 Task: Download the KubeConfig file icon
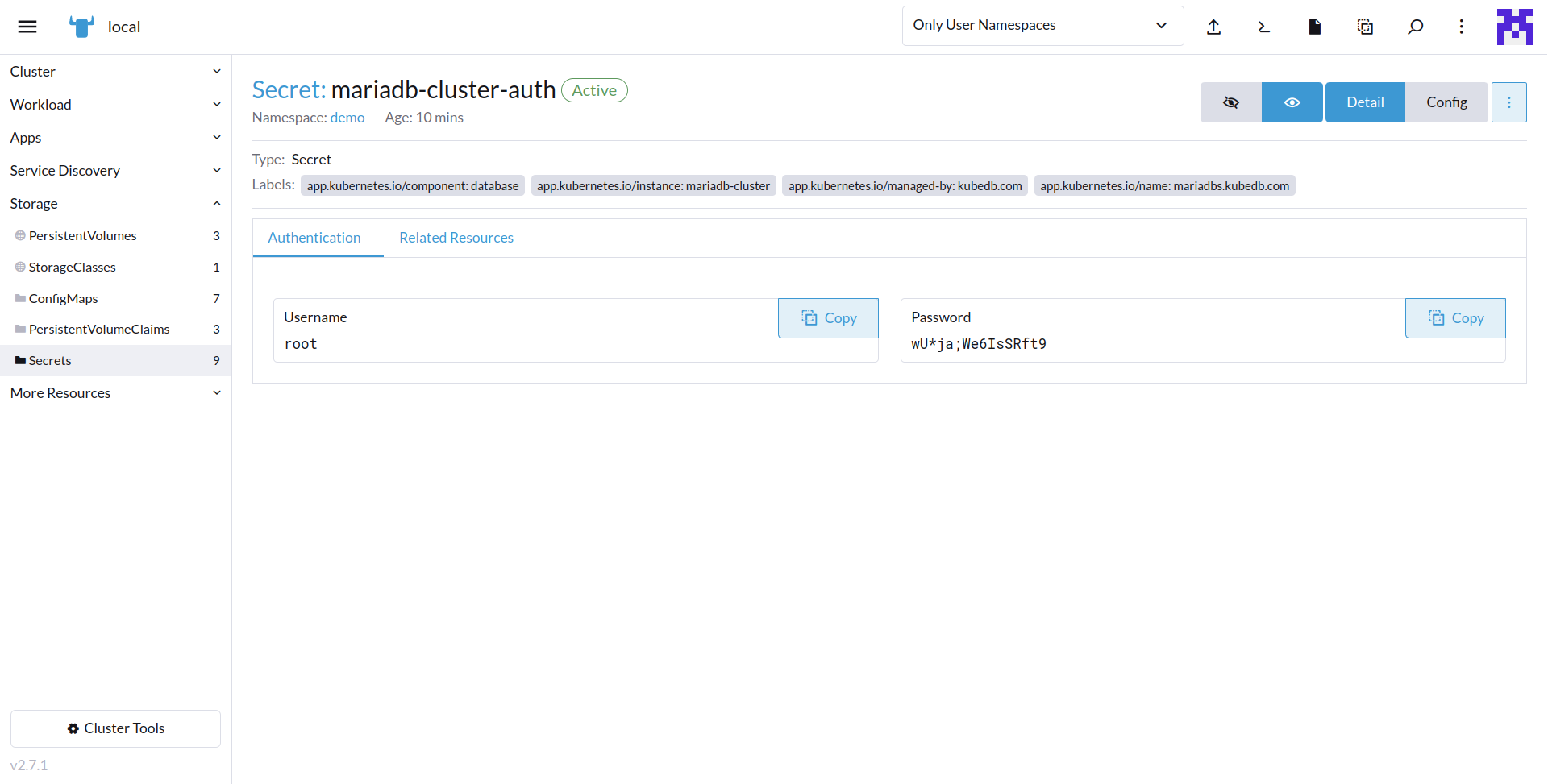1314,27
